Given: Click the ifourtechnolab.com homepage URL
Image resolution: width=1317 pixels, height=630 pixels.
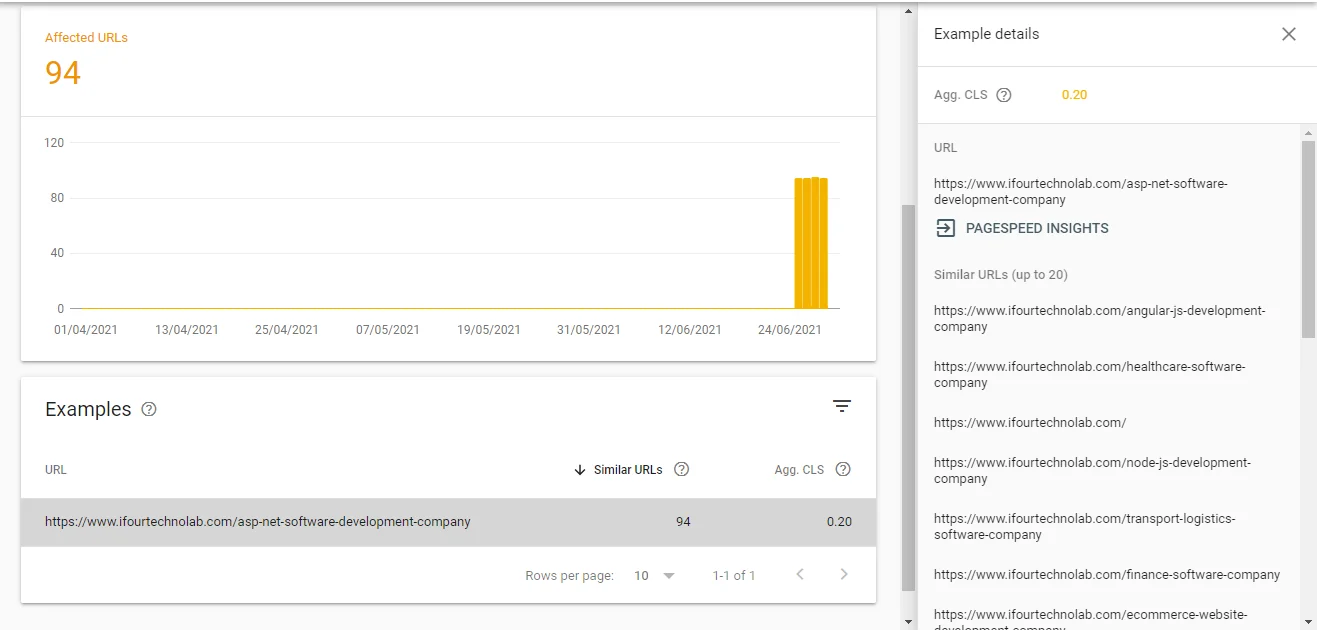Looking at the screenshot, I should tap(1030, 423).
